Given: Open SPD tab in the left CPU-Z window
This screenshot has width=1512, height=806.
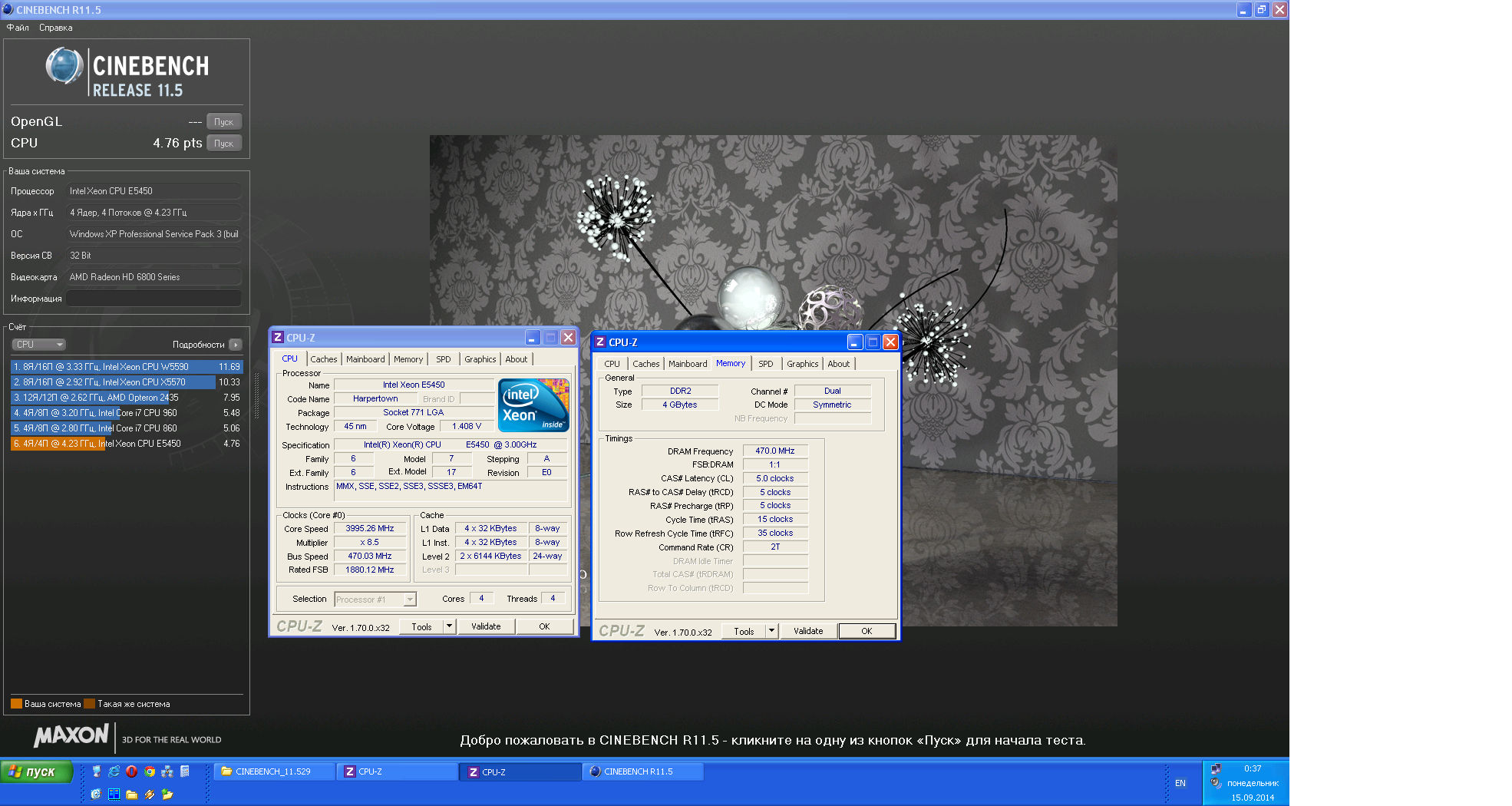Looking at the screenshot, I should tap(444, 359).
